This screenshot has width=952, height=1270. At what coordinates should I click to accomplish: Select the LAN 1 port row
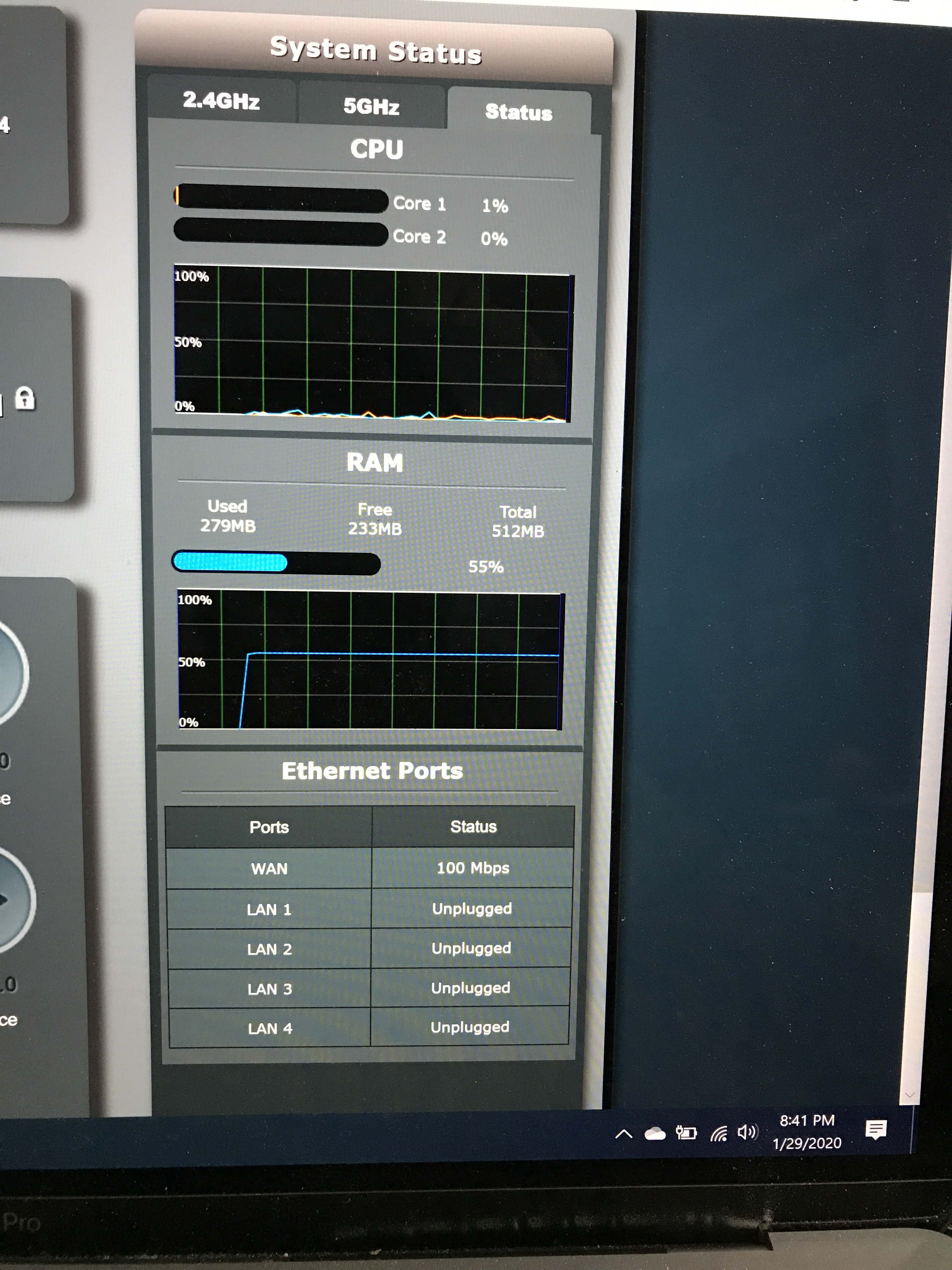pos(370,909)
